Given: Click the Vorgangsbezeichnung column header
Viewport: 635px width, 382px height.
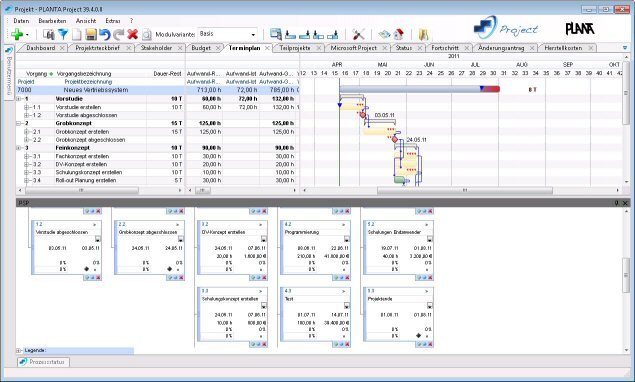Looking at the screenshot, I should tap(84, 74).
